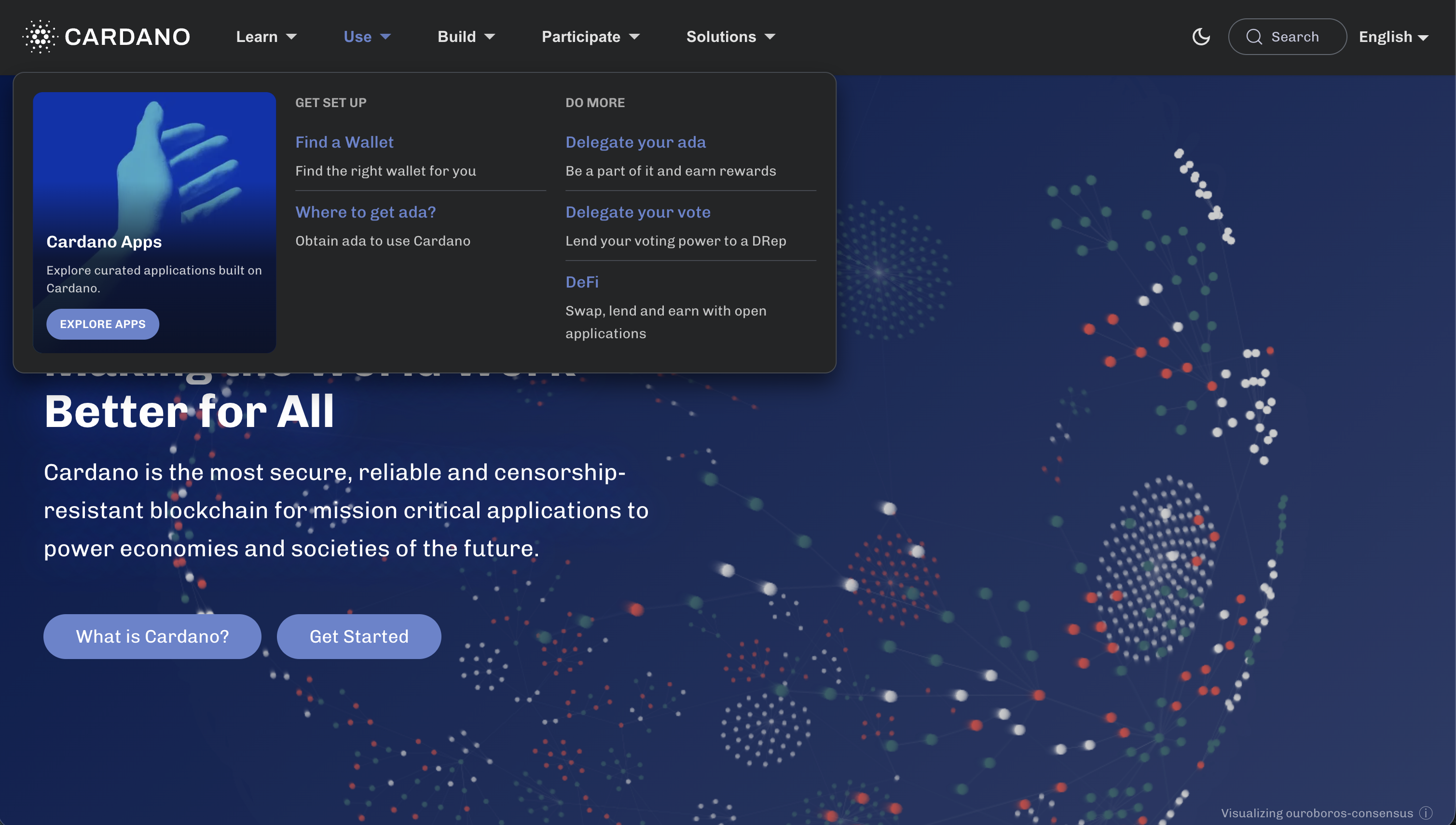This screenshot has width=1456, height=825.
Task: Open the Build menu
Action: pyautogui.click(x=457, y=37)
